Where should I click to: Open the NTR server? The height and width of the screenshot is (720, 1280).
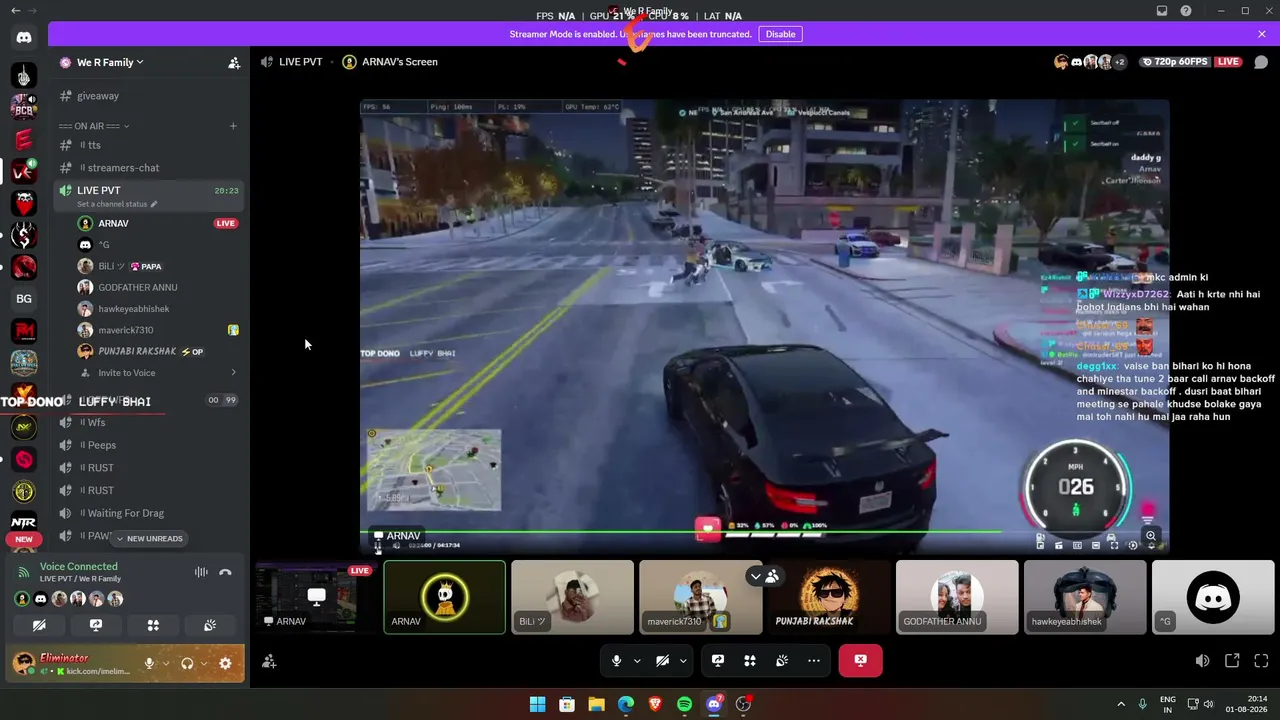[24, 522]
